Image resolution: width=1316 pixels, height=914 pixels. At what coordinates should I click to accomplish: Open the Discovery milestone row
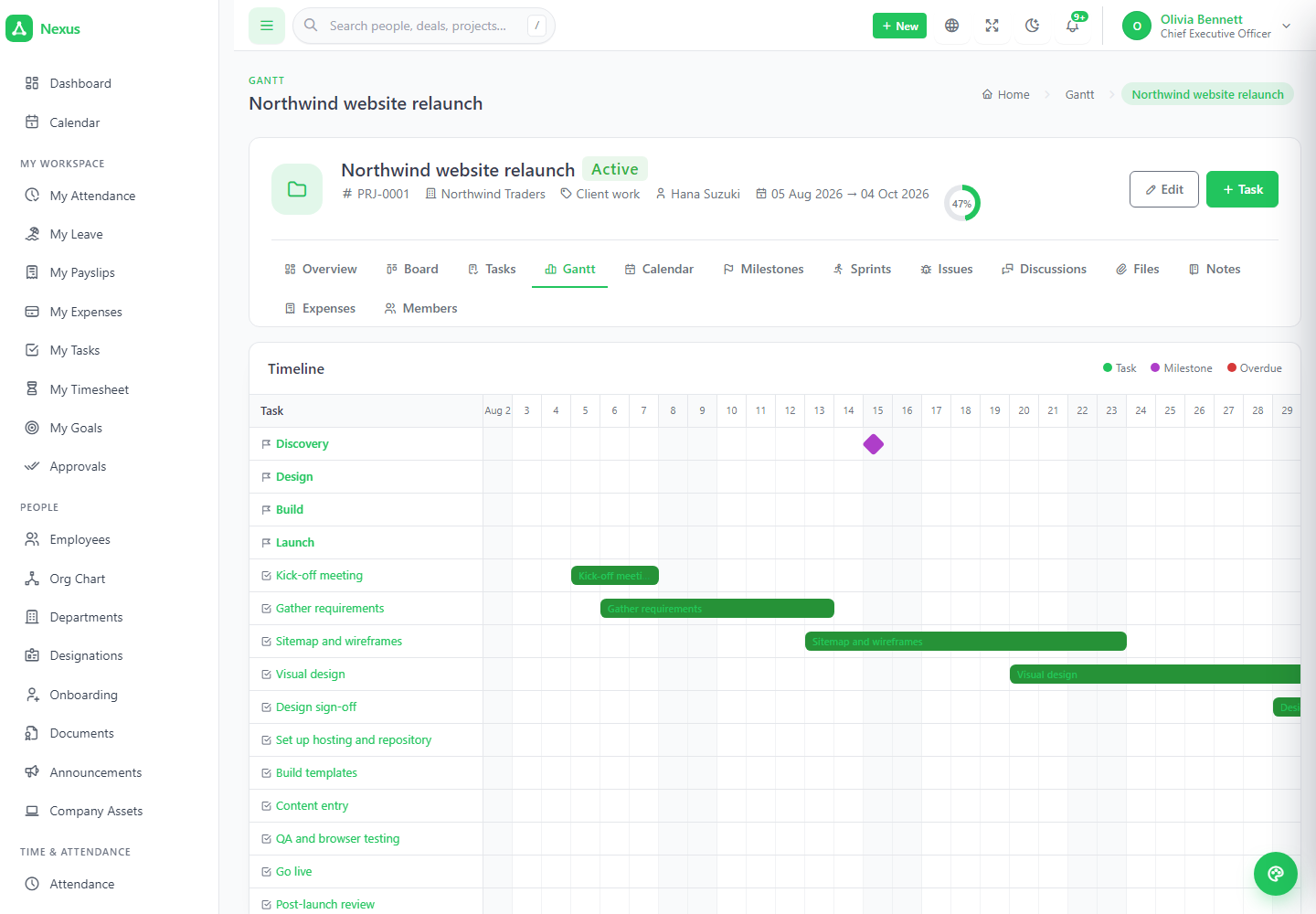302,444
